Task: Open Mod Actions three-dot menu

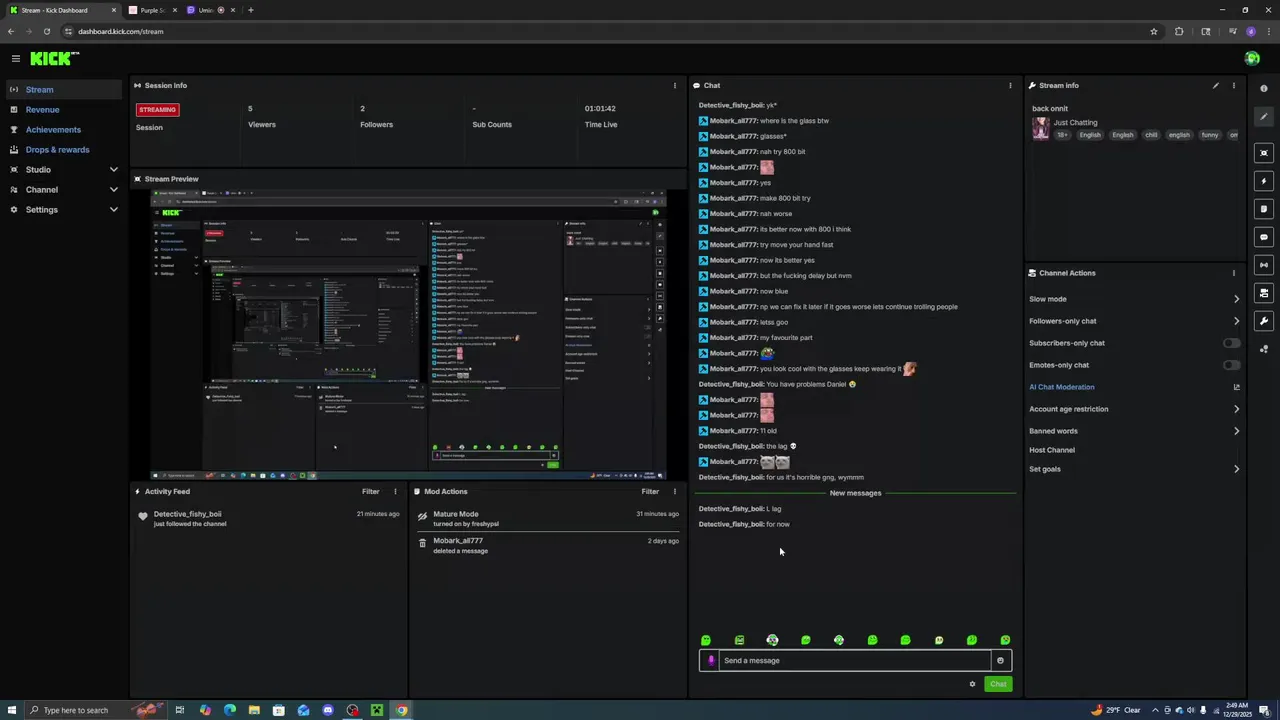Action: pyautogui.click(x=674, y=491)
